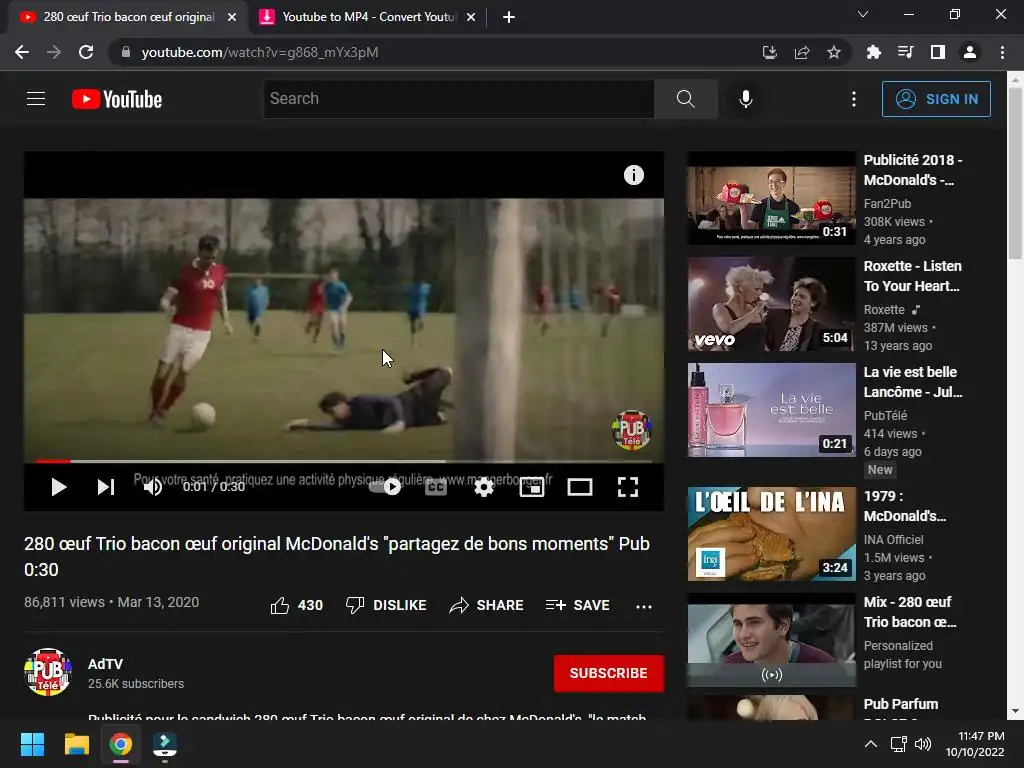
Task: Bookmark this page with star
Action: 834,52
